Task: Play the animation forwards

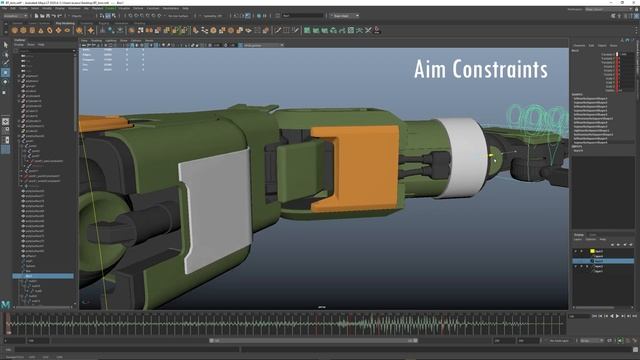Action: coord(617,316)
